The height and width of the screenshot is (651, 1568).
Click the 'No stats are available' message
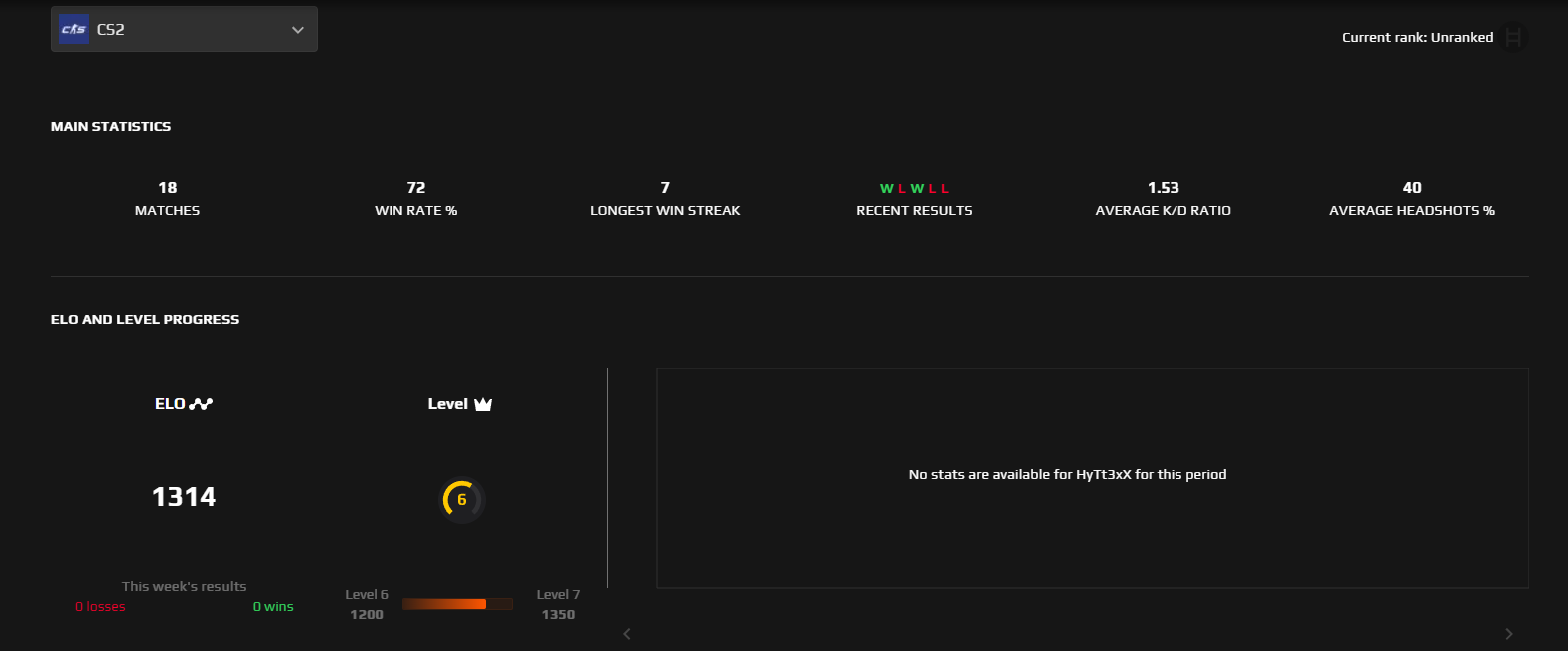[1068, 474]
